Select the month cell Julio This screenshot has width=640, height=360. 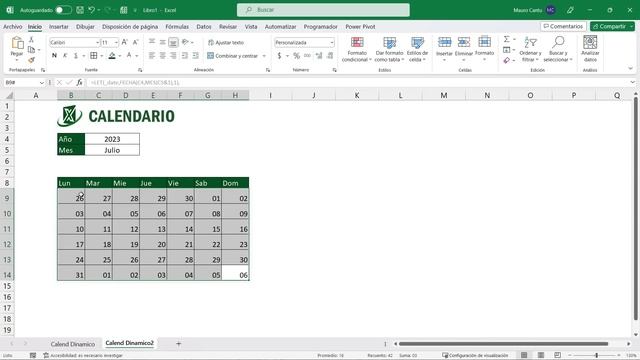coord(112,150)
